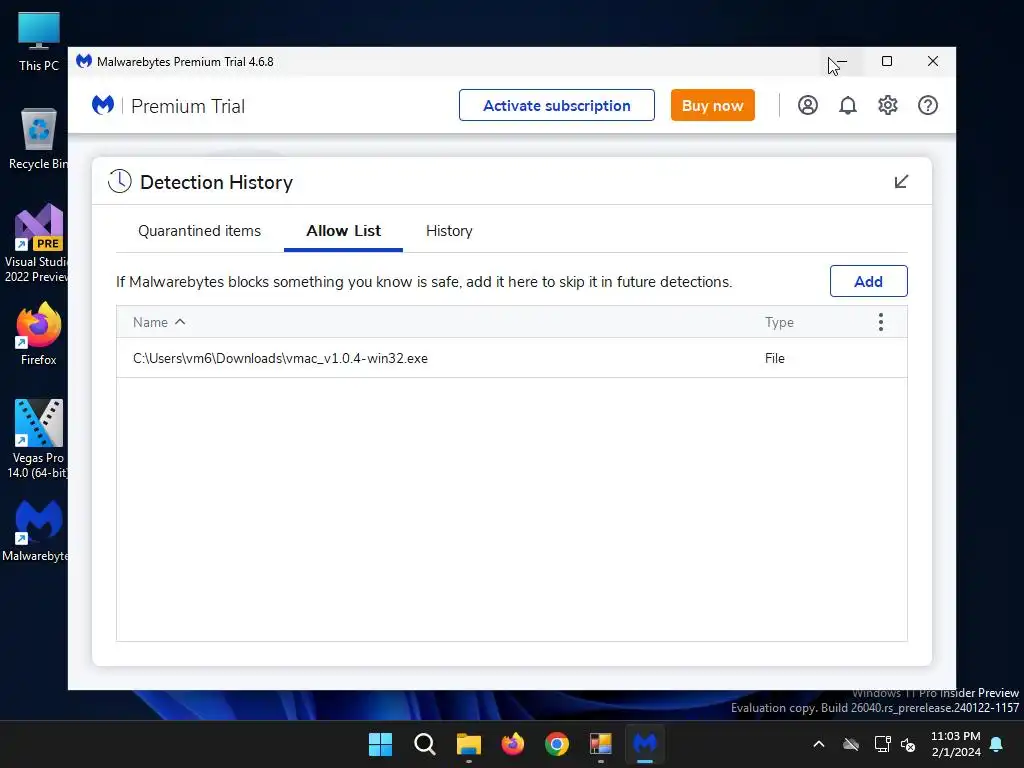Sort by Name column arrow
The image size is (1024, 768).
(180, 322)
